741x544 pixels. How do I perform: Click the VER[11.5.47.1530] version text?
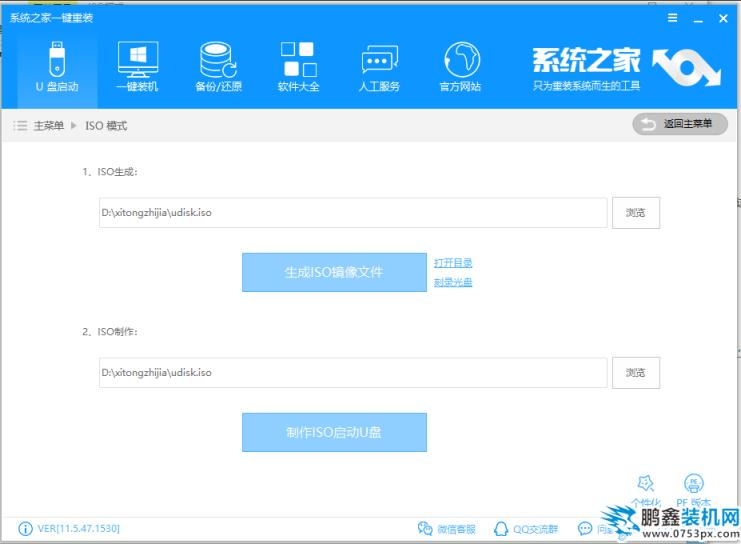[78, 528]
